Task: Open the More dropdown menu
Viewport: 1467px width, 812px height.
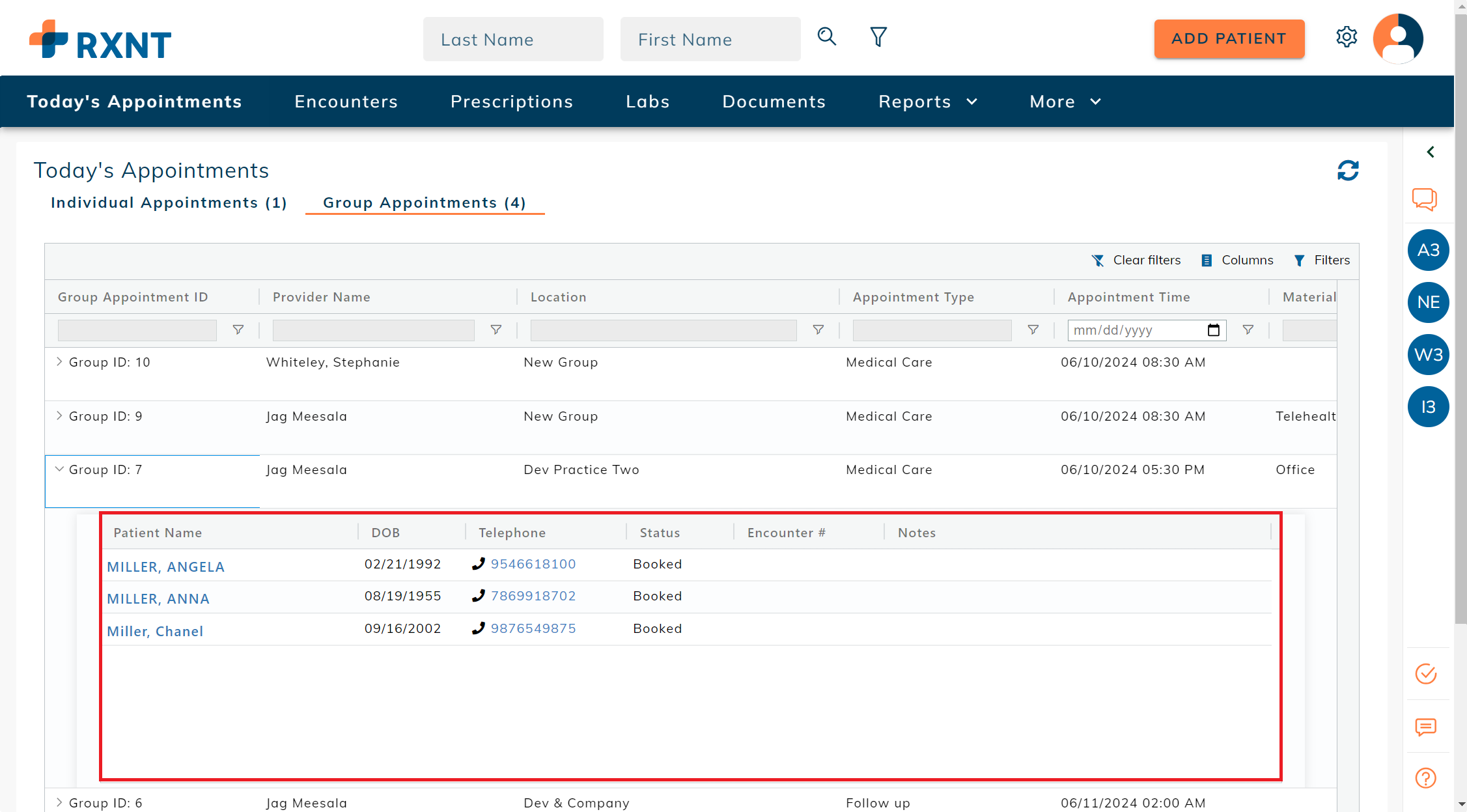Action: point(1066,102)
